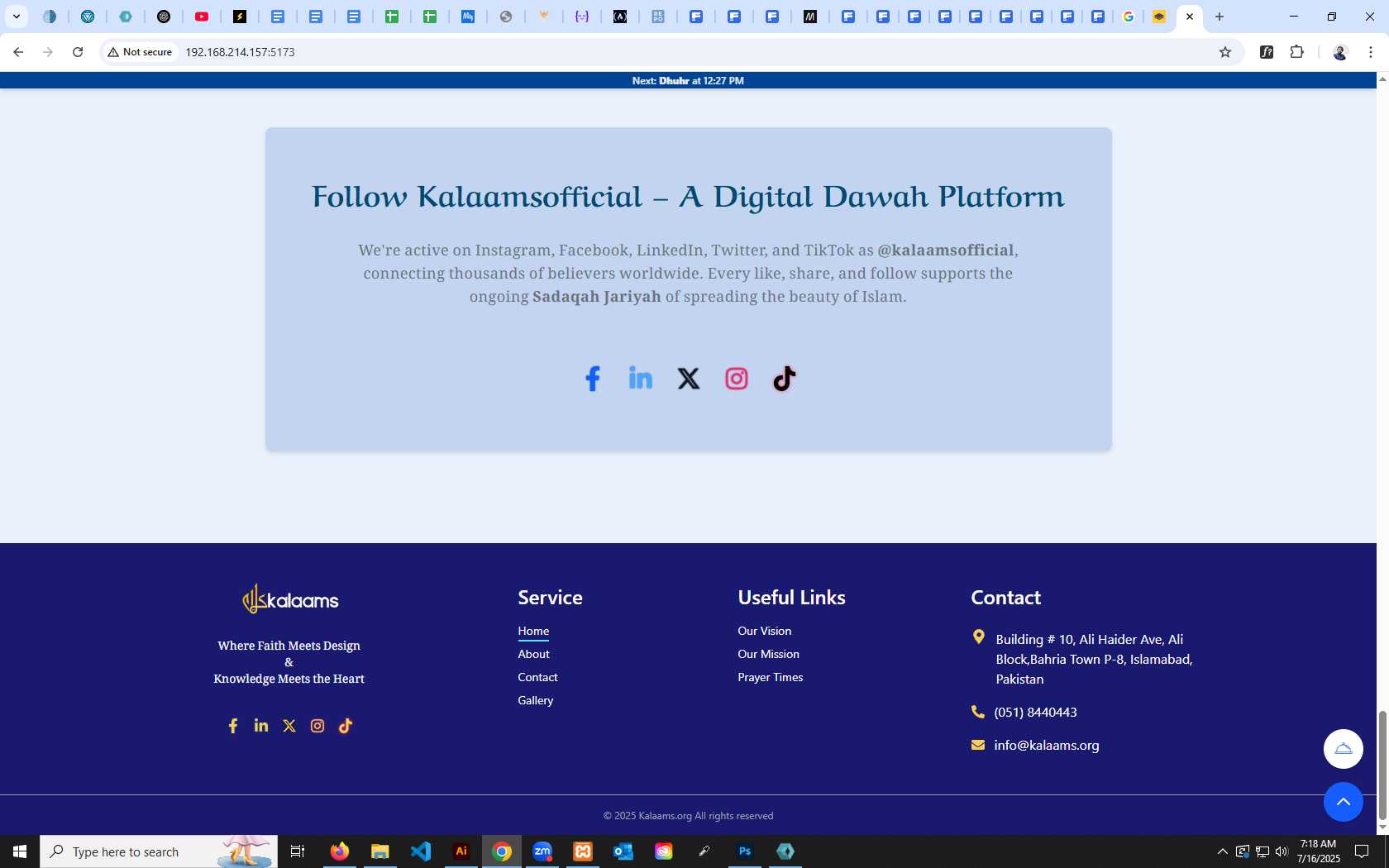Click the footer copyright text

pyautogui.click(x=688, y=816)
